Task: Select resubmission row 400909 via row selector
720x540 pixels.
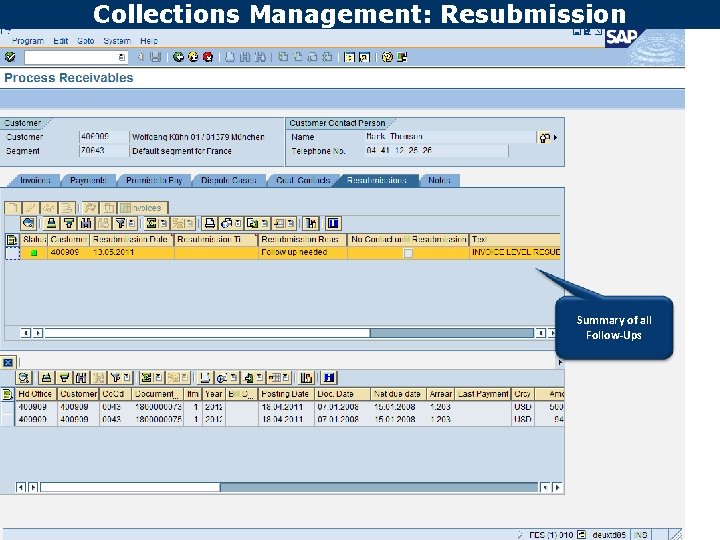Action: click(12, 253)
